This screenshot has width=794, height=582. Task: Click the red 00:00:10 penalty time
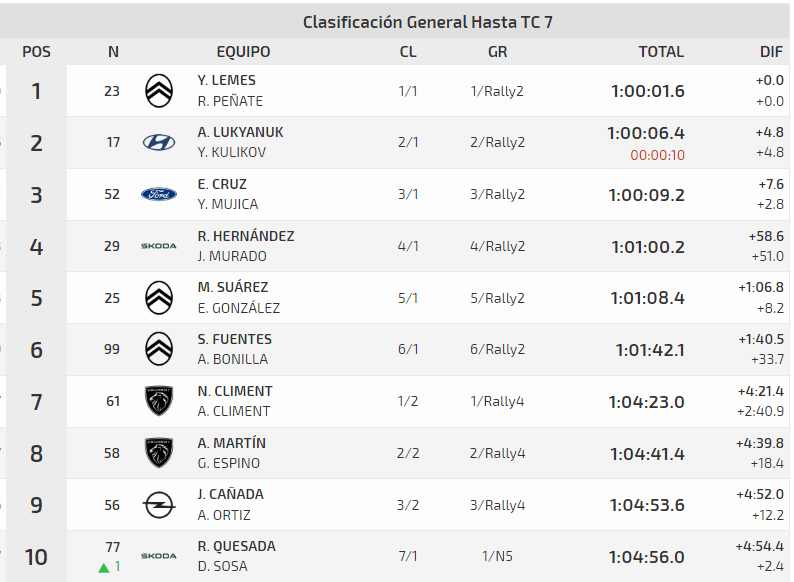coord(657,155)
